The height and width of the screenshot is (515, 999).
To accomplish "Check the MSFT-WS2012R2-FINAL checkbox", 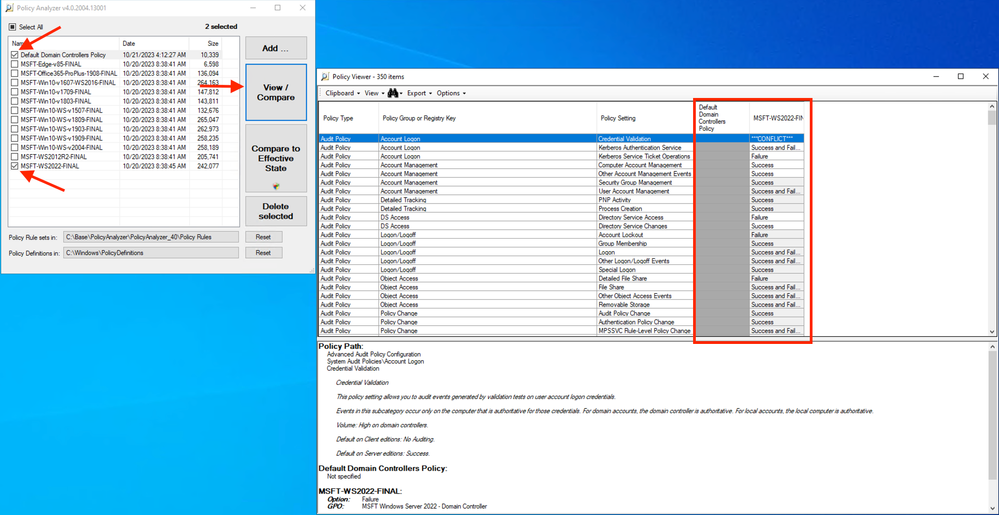I will pos(15,157).
